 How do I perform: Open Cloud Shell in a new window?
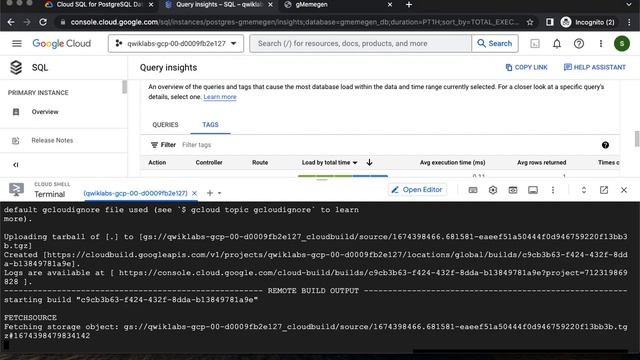click(604, 190)
